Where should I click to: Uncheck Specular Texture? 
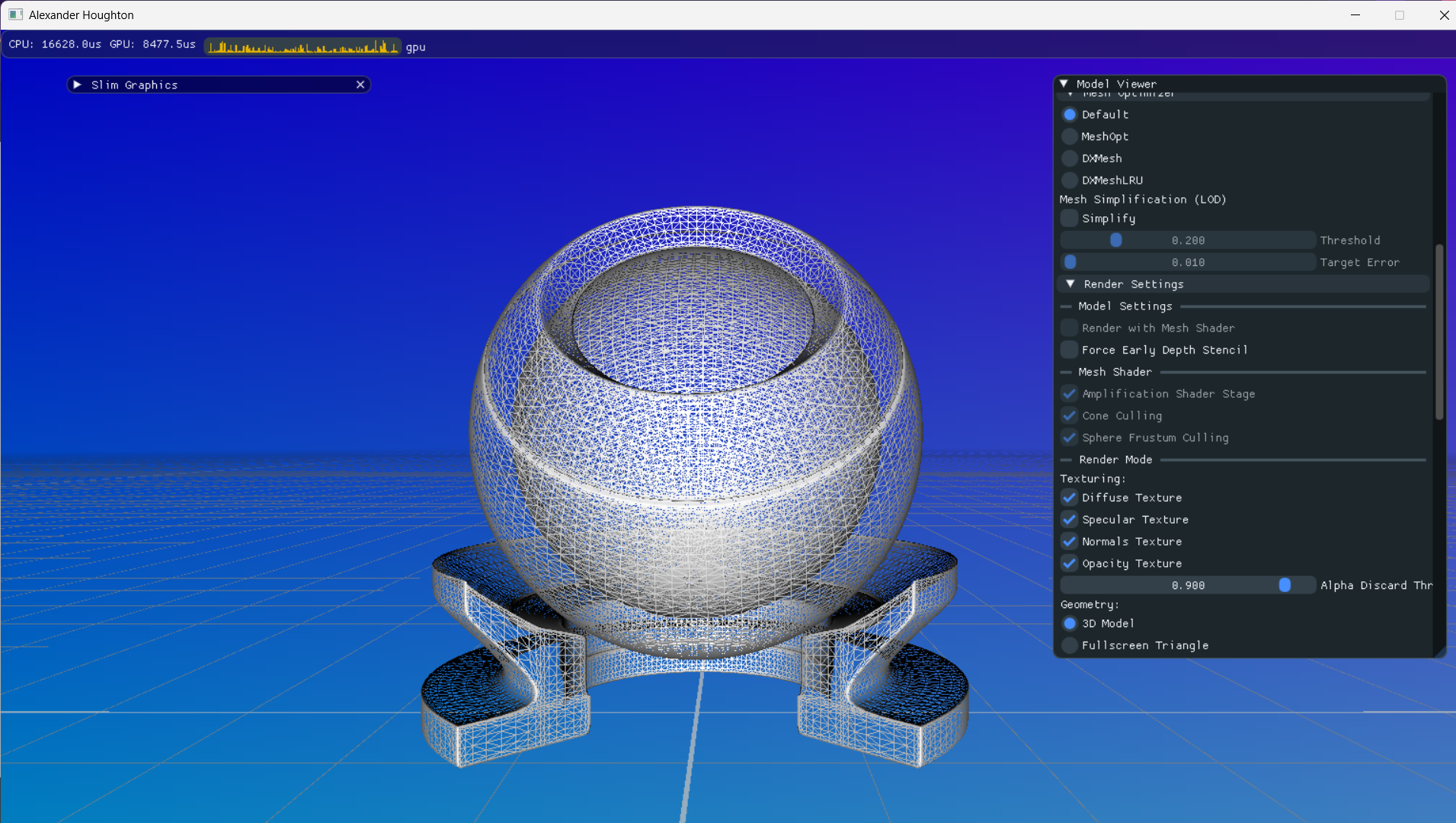pyautogui.click(x=1070, y=520)
